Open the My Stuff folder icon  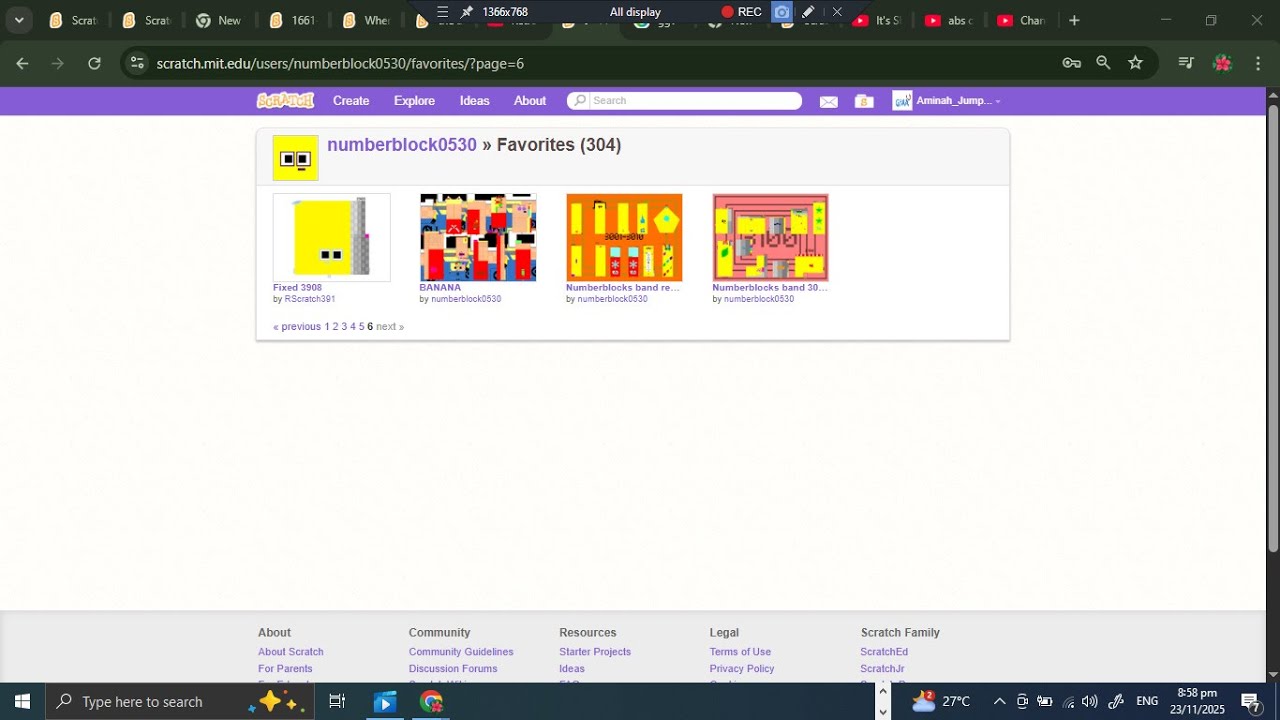click(x=864, y=101)
